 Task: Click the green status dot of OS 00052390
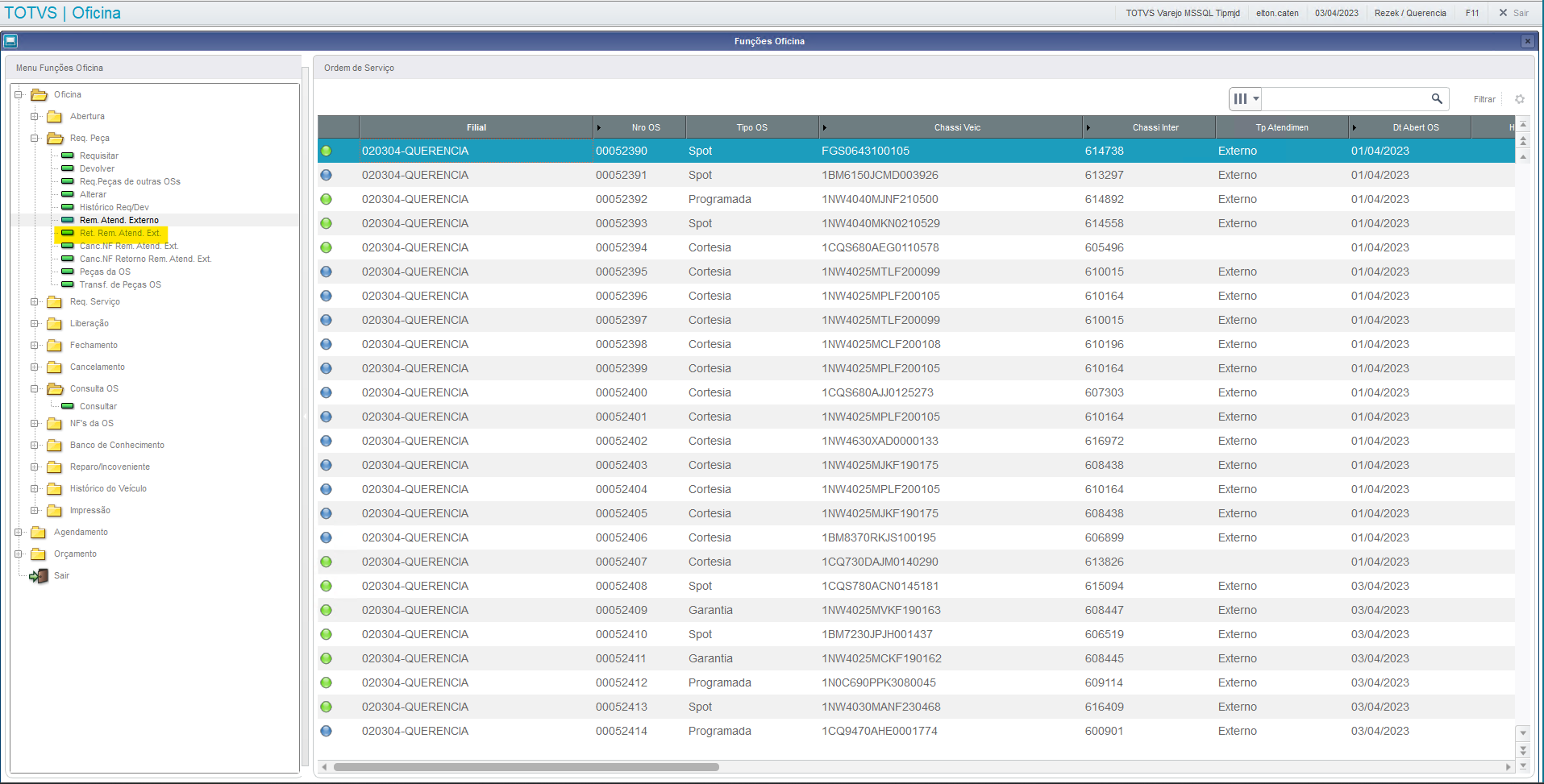(x=326, y=151)
